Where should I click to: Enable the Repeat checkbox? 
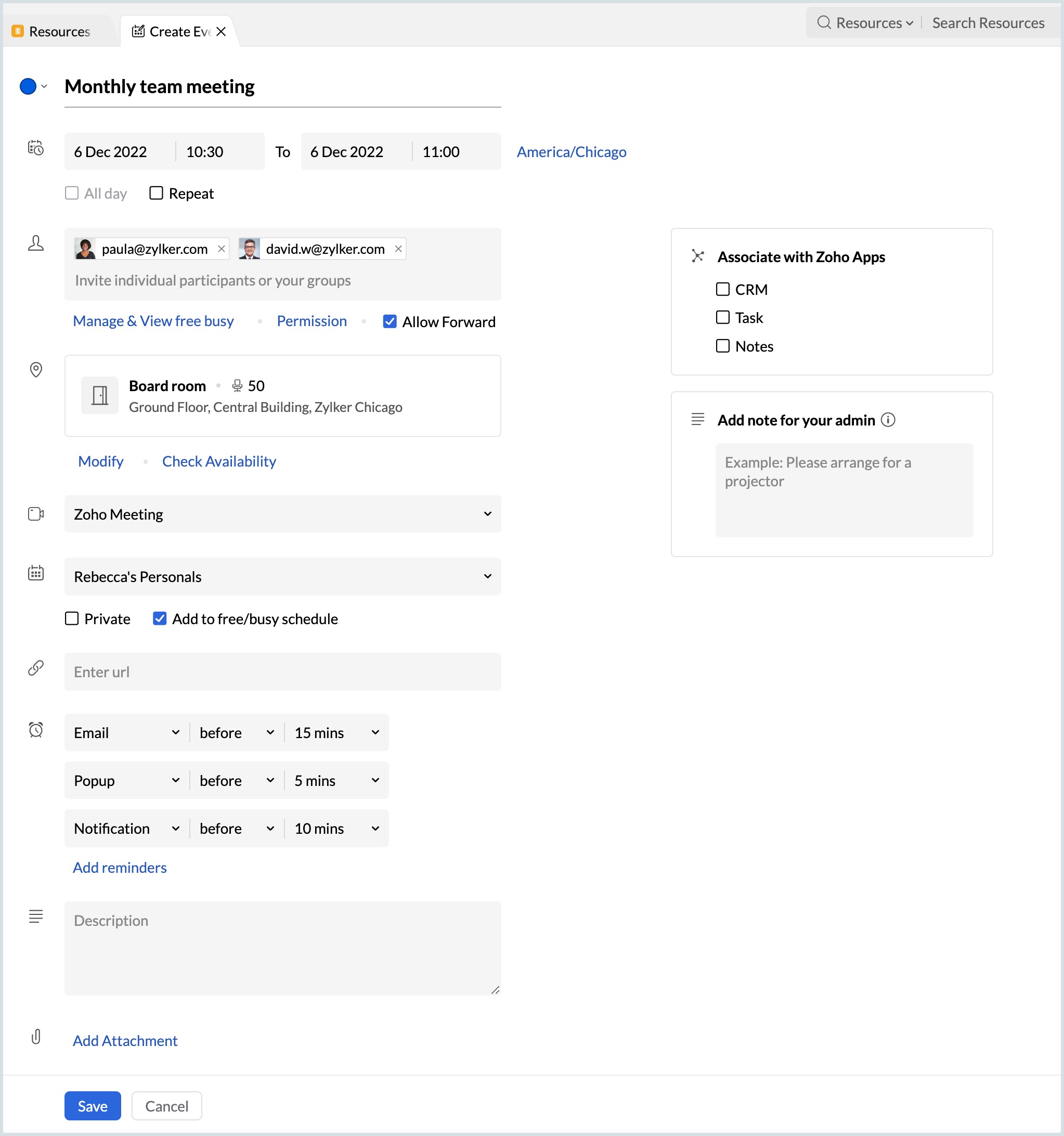[156, 193]
